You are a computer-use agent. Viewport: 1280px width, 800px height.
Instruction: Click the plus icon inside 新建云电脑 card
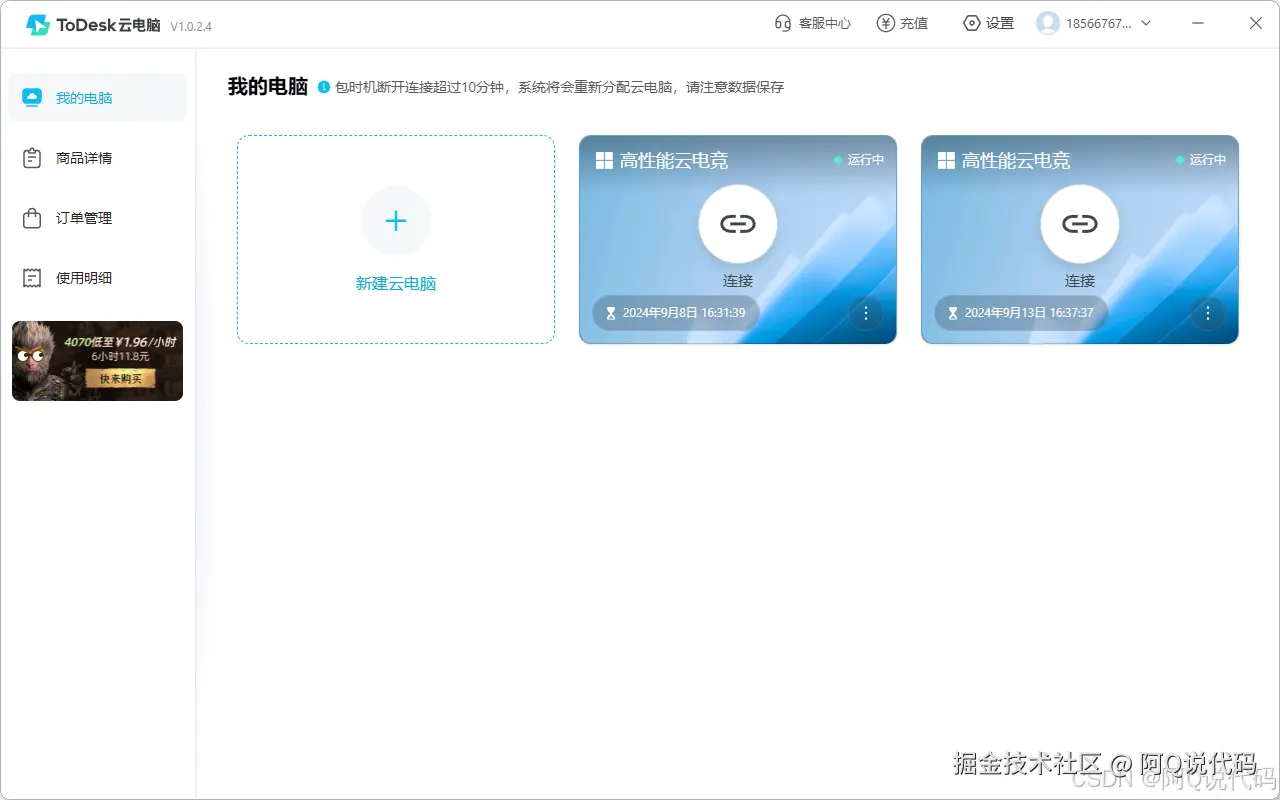[396, 221]
